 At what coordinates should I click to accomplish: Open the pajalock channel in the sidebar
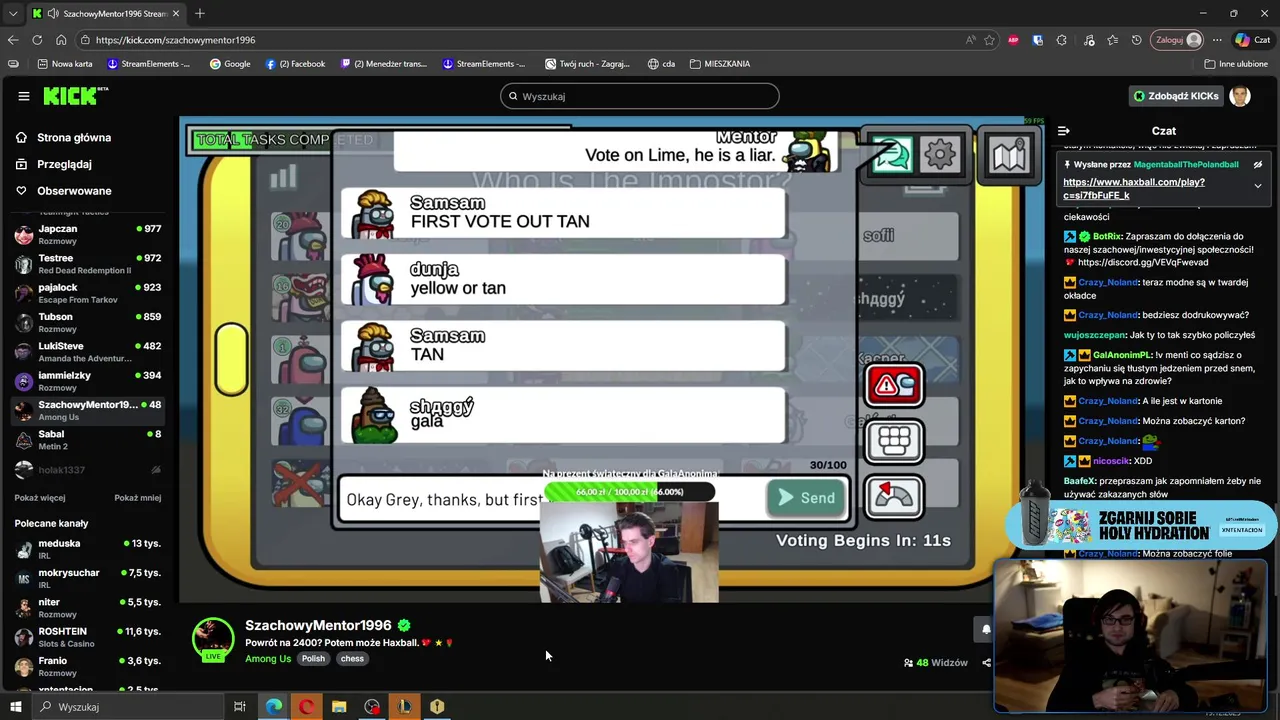click(x=88, y=293)
